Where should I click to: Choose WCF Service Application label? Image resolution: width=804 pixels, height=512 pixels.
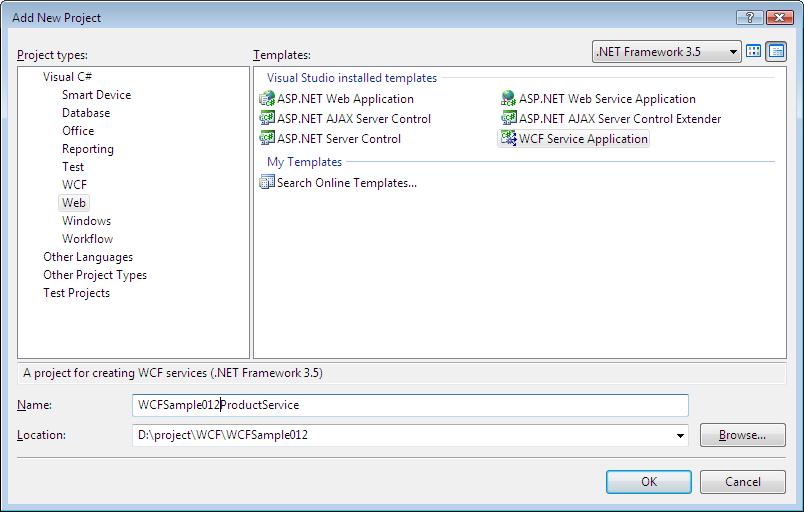[583, 138]
